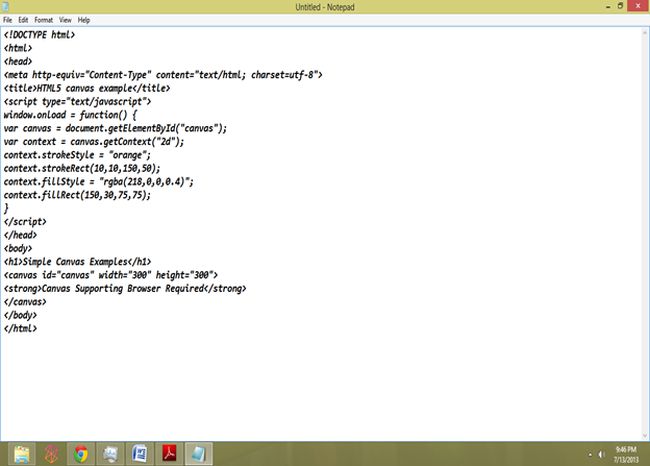This screenshot has height=466, width=650.
Task: Click the closing curly brace line
Action: click(x=6, y=208)
